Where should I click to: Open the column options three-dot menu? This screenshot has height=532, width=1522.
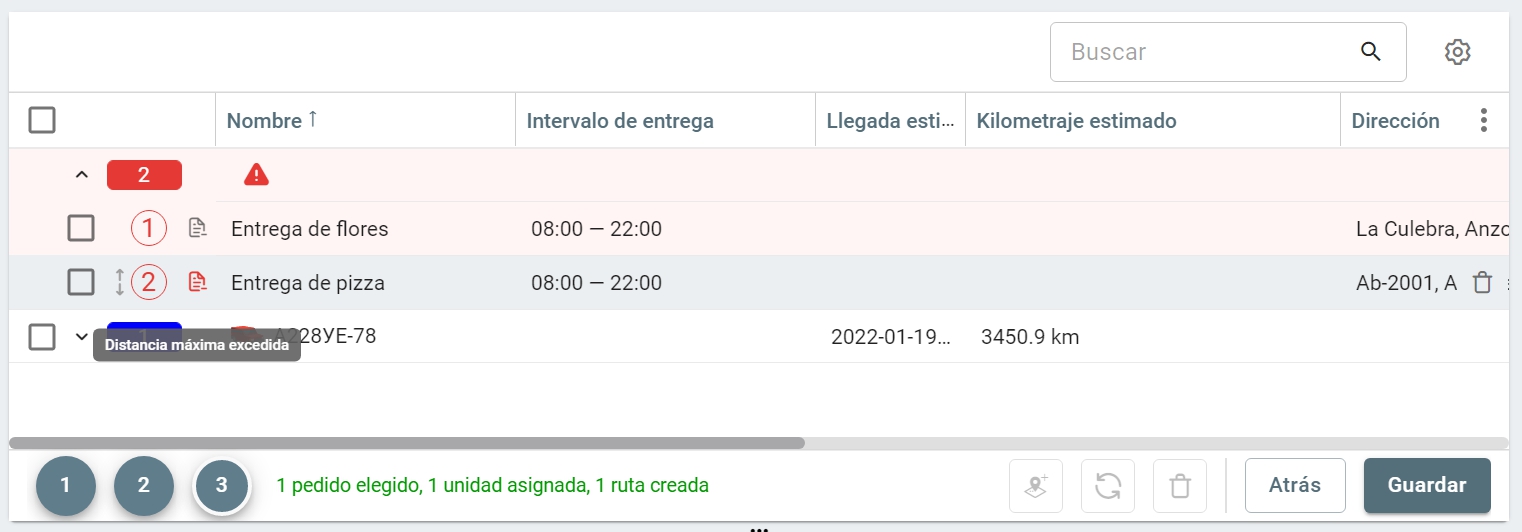(1484, 121)
